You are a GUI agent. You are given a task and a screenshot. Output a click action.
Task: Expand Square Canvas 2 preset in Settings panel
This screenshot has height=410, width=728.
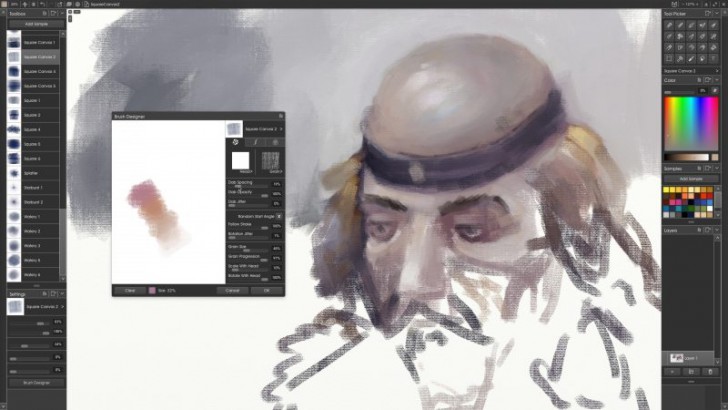[62, 307]
